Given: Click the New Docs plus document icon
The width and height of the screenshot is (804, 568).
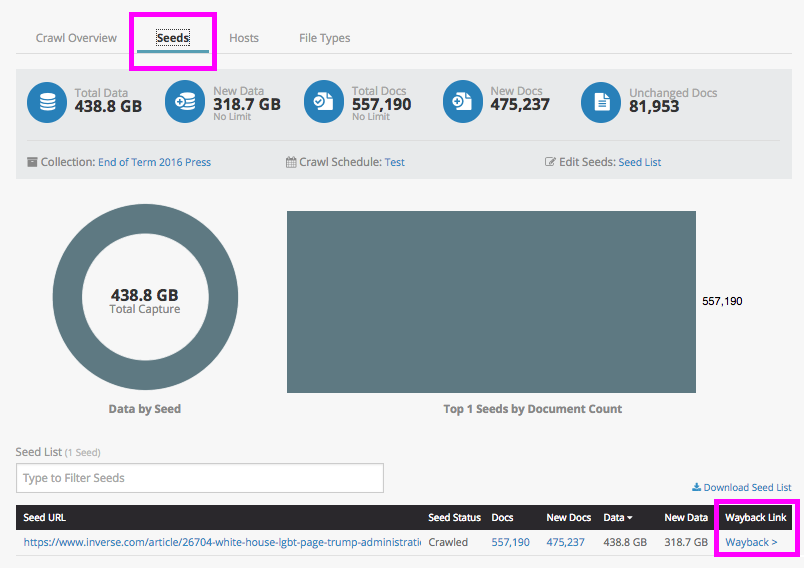Looking at the screenshot, I should pyautogui.click(x=463, y=102).
